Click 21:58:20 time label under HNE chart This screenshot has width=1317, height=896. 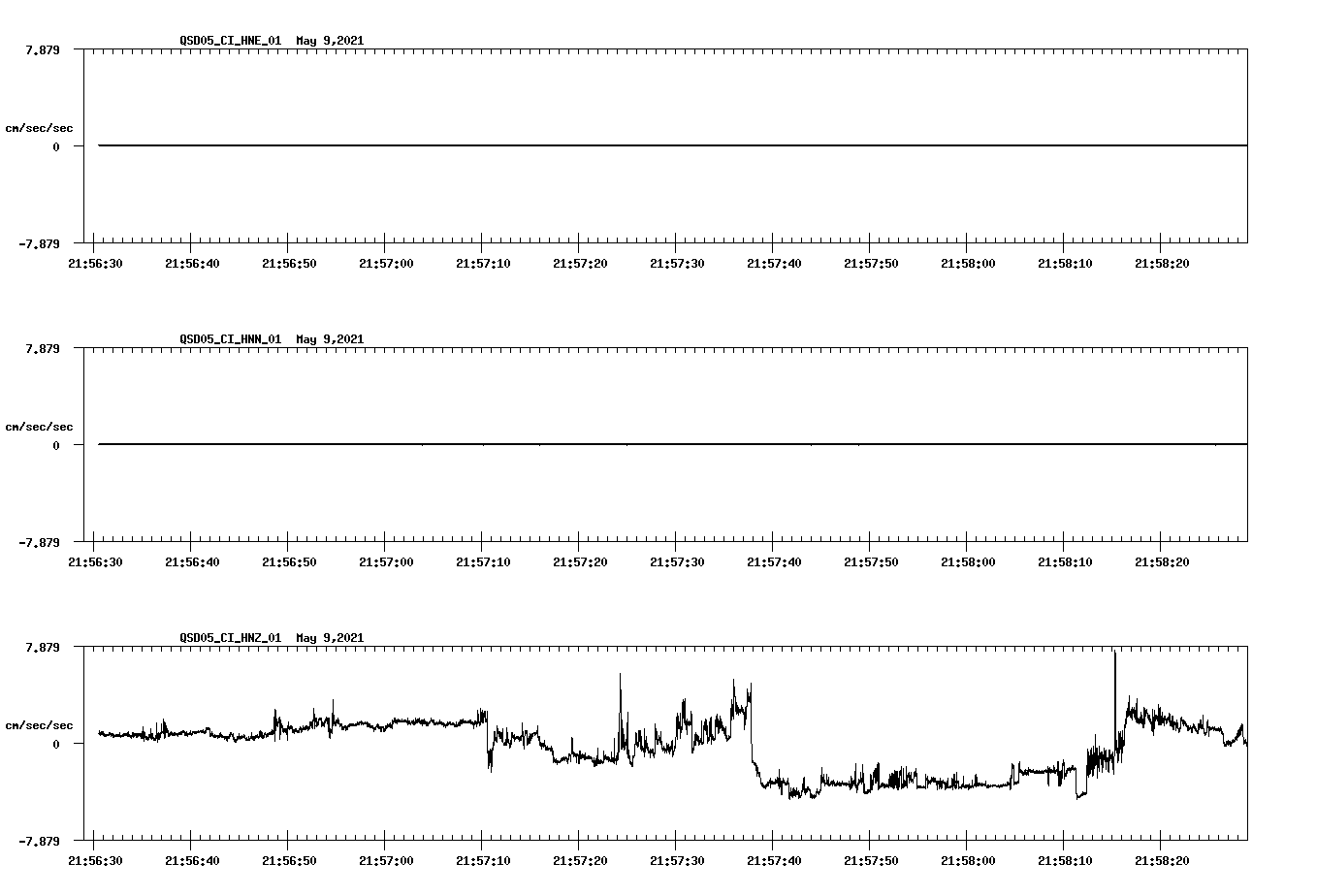tap(1162, 264)
